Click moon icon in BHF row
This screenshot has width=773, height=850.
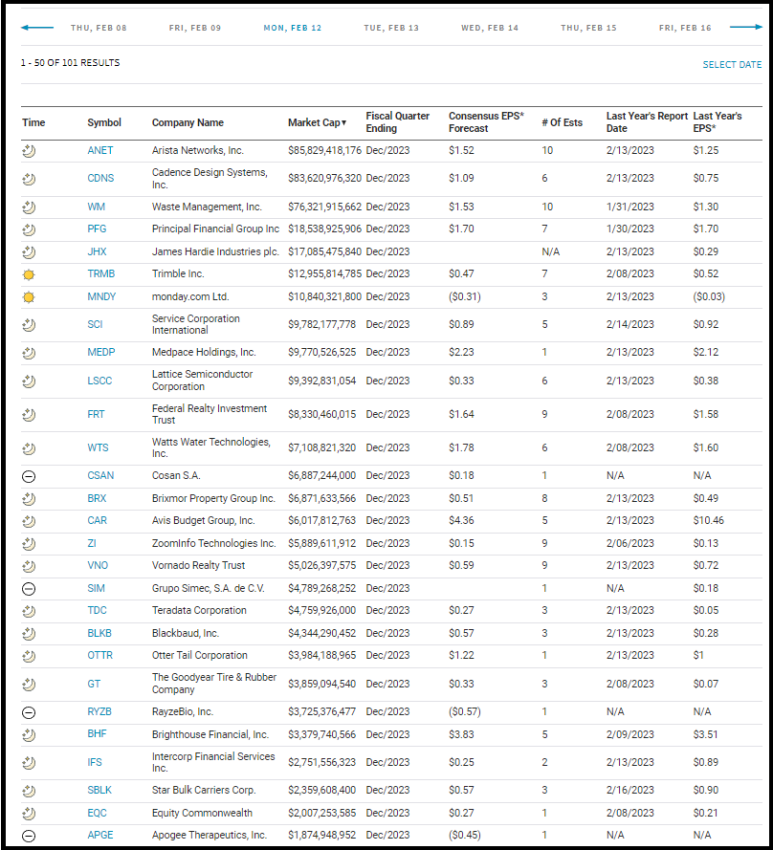[x=29, y=735]
